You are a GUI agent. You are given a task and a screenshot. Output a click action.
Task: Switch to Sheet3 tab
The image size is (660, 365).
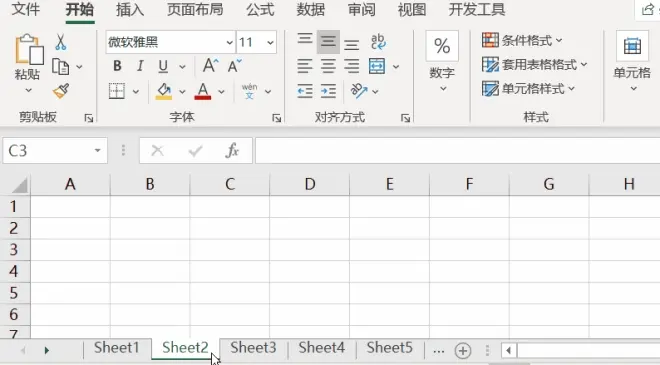(253, 348)
